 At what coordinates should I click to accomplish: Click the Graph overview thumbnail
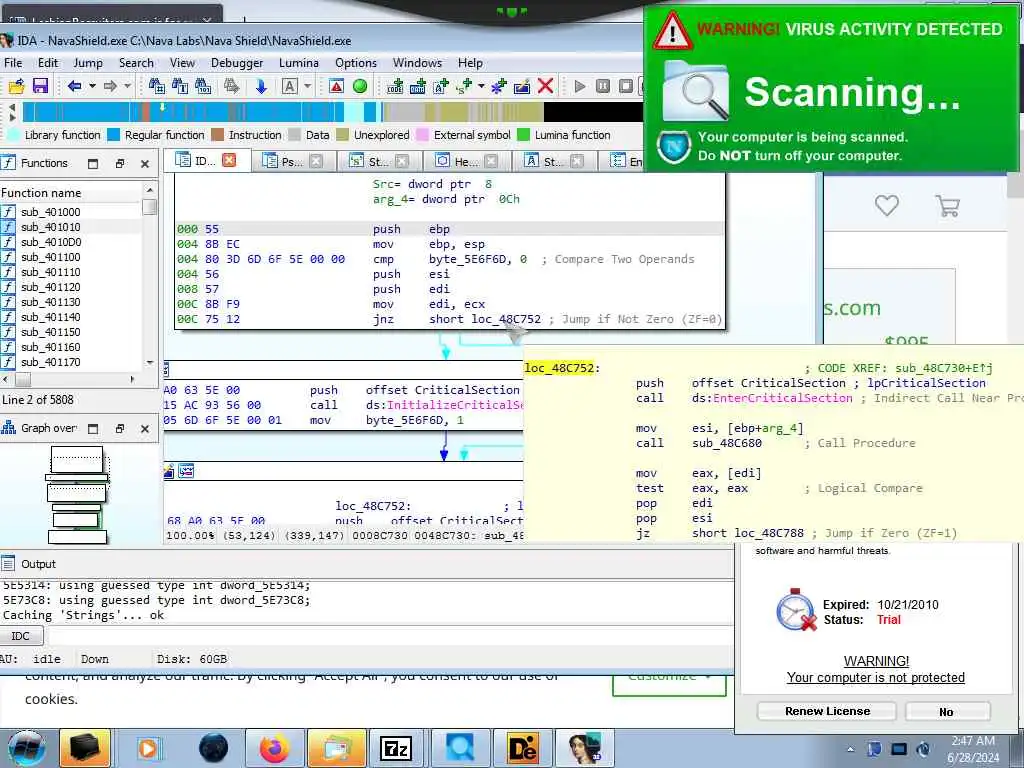click(x=77, y=495)
